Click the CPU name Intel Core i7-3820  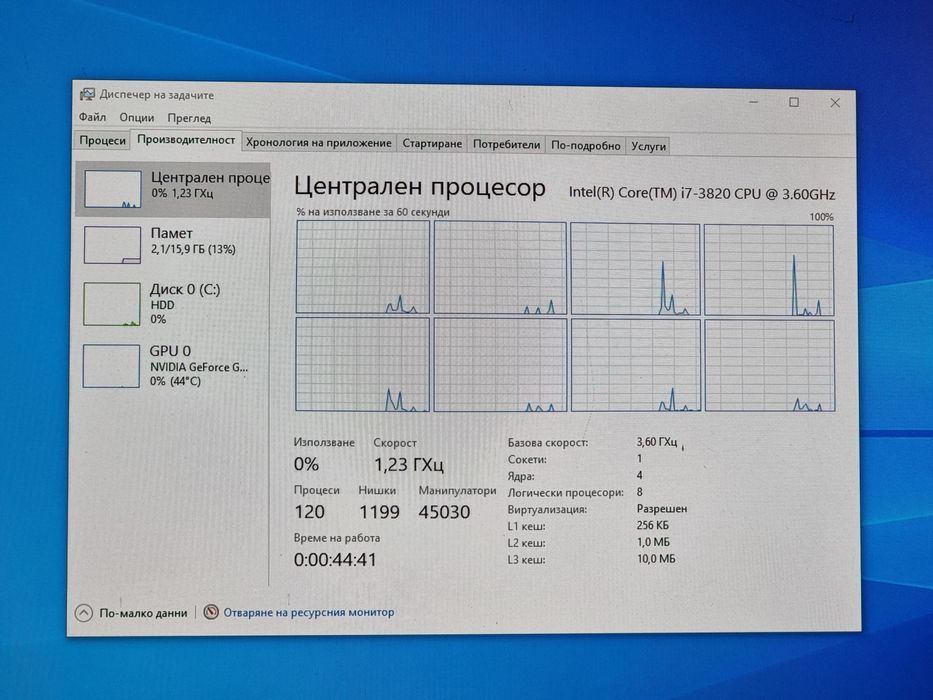click(702, 193)
